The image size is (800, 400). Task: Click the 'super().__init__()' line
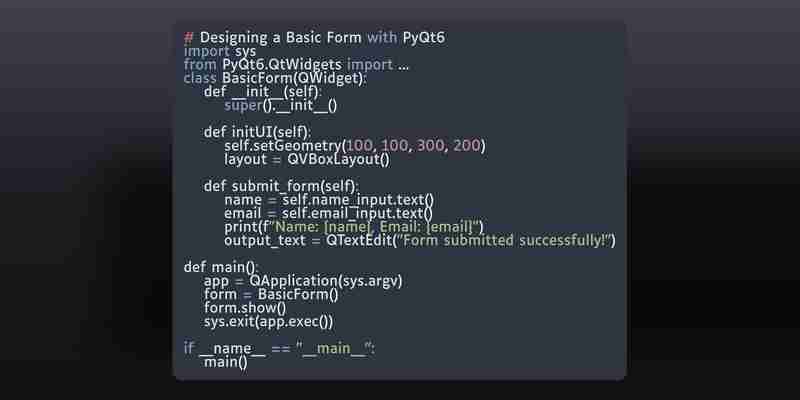(281, 106)
